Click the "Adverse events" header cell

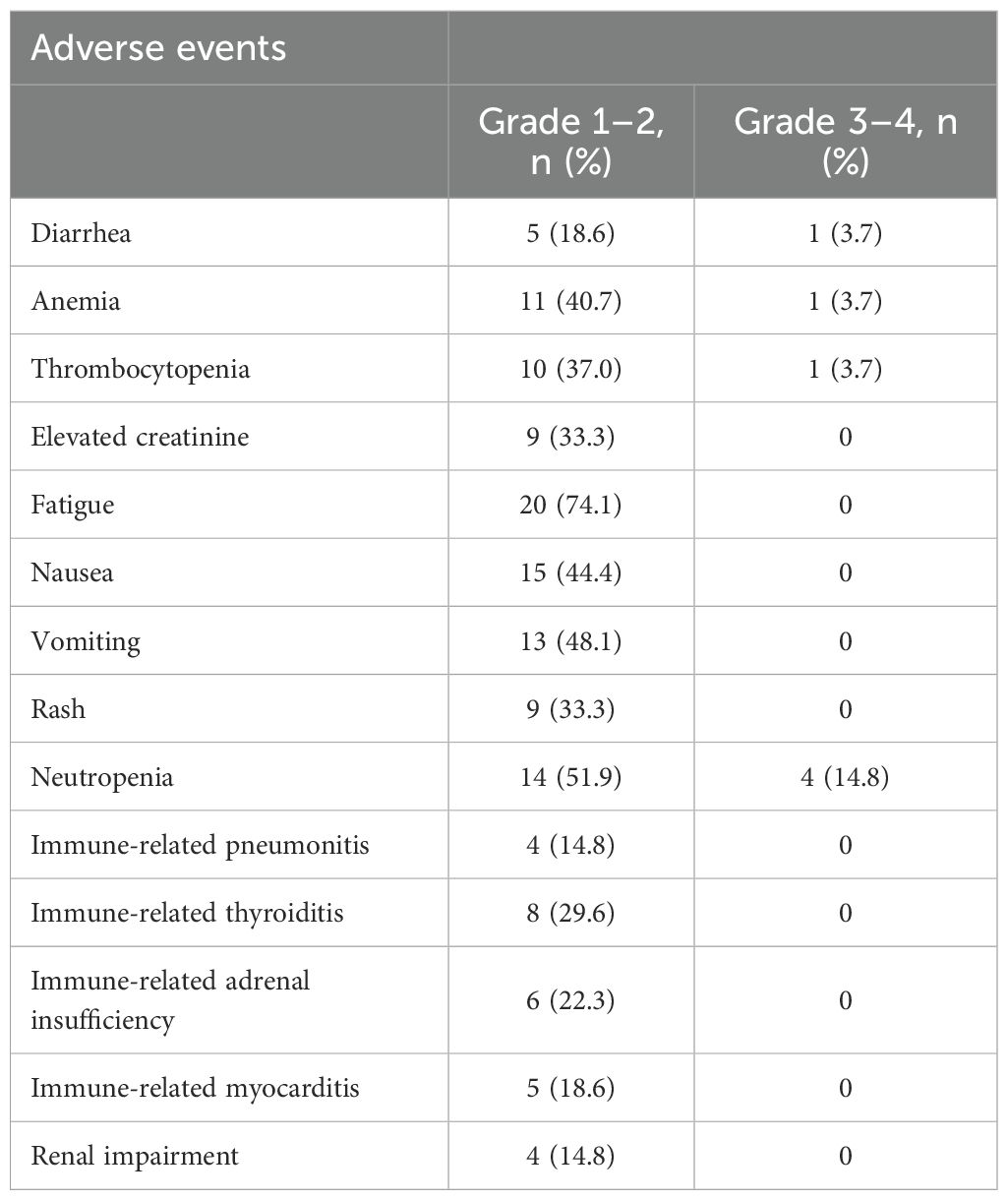coord(158,48)
